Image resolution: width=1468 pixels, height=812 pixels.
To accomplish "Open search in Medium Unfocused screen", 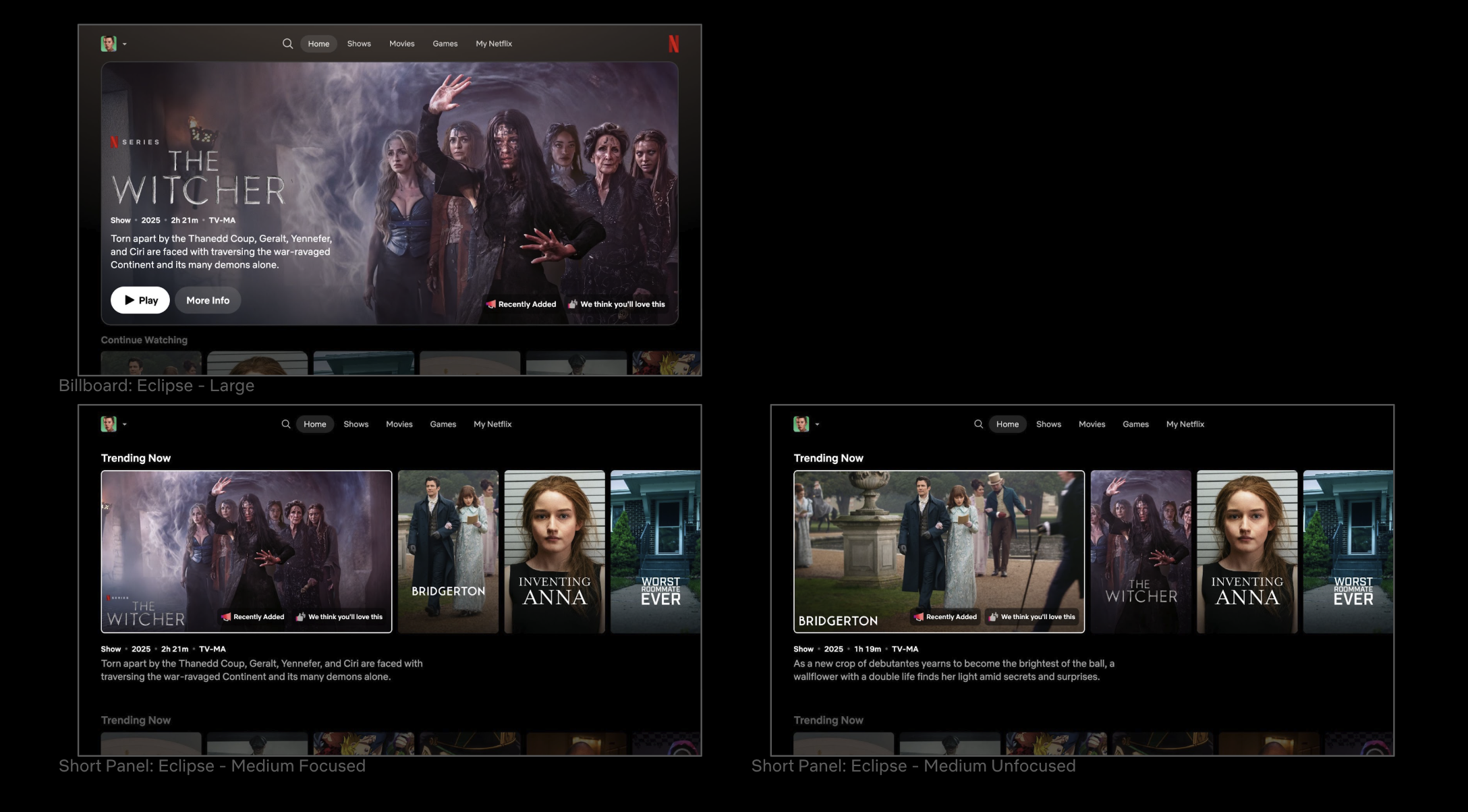I will tap(978, 424).
